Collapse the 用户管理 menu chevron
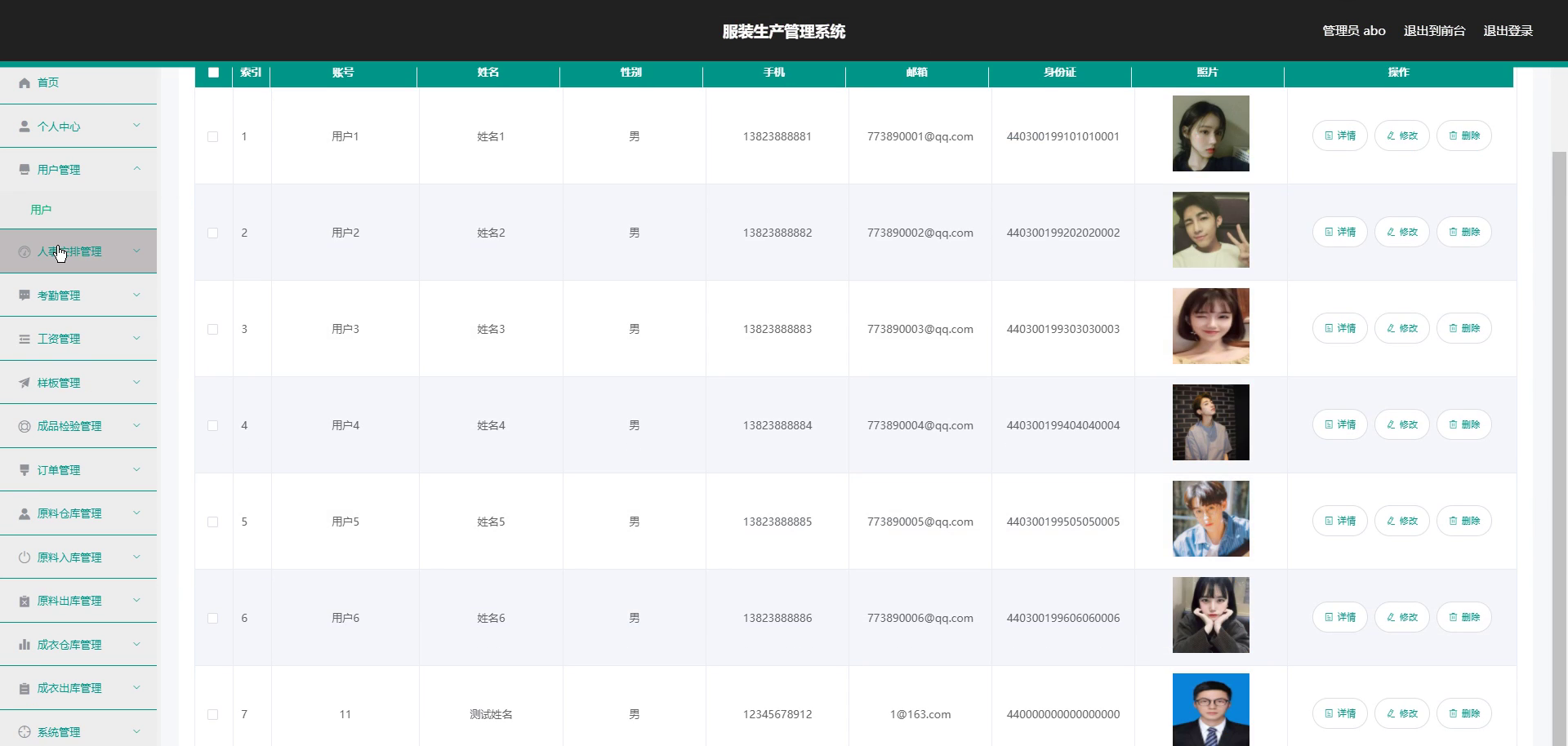Viewport: 1568px width, 746px height. click(x=136, y=169)
